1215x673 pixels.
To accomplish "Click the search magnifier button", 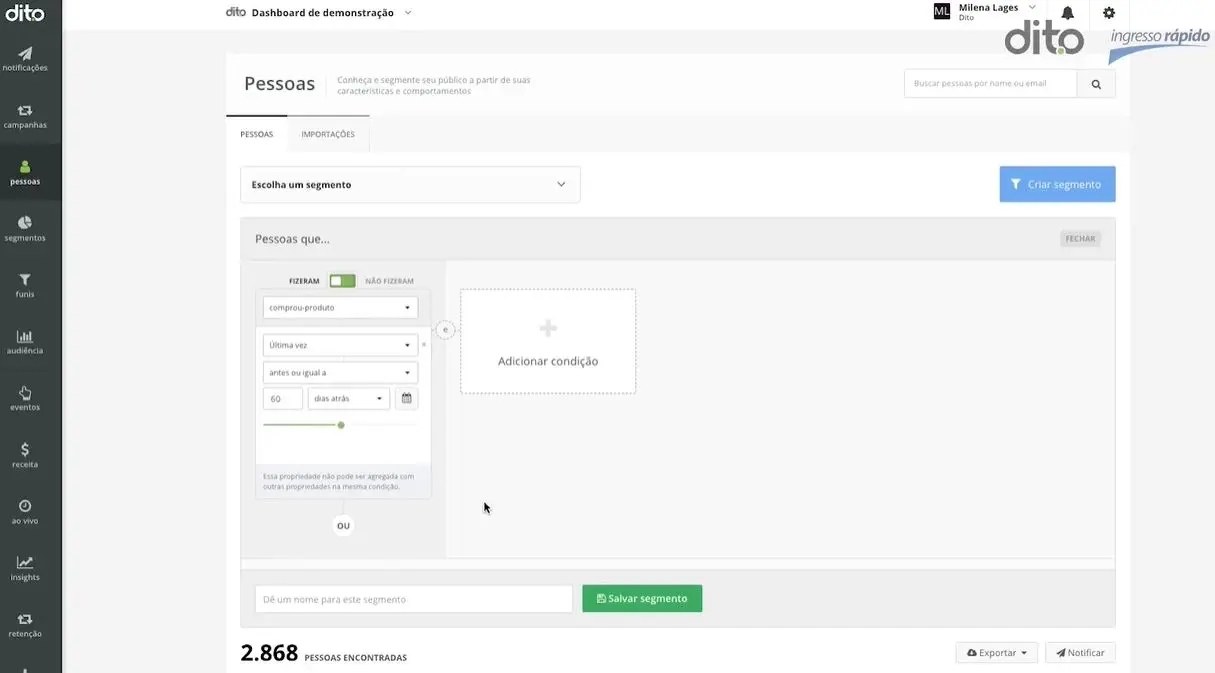I will [x=1096, y=84].
